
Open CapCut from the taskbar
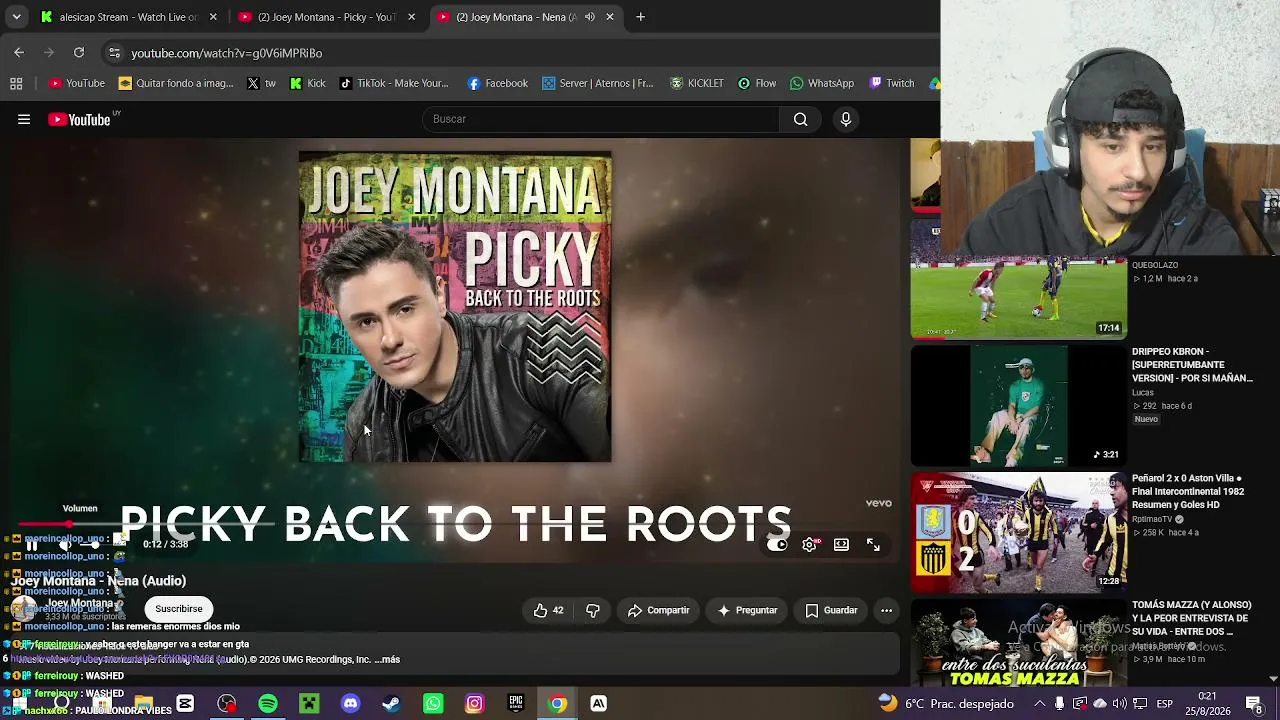(185, 703)
